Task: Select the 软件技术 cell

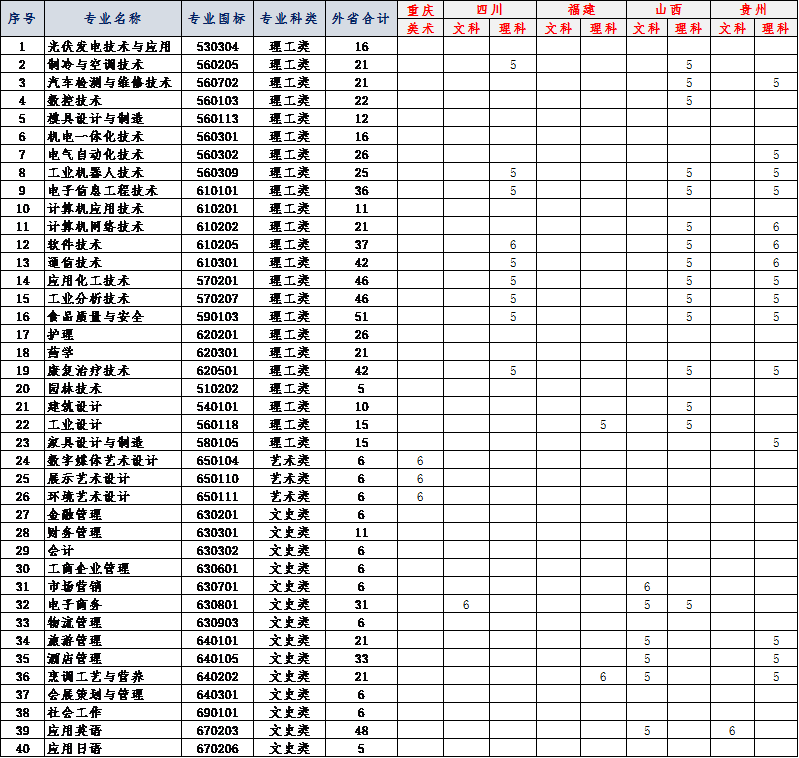Action: click(x=113, y=245)
